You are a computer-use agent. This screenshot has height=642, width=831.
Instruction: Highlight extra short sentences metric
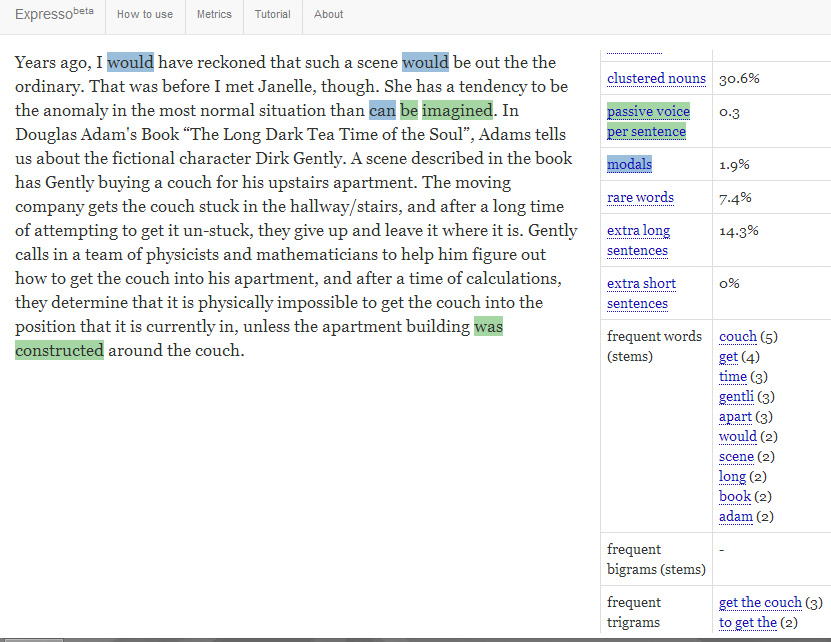click(641, 293)
